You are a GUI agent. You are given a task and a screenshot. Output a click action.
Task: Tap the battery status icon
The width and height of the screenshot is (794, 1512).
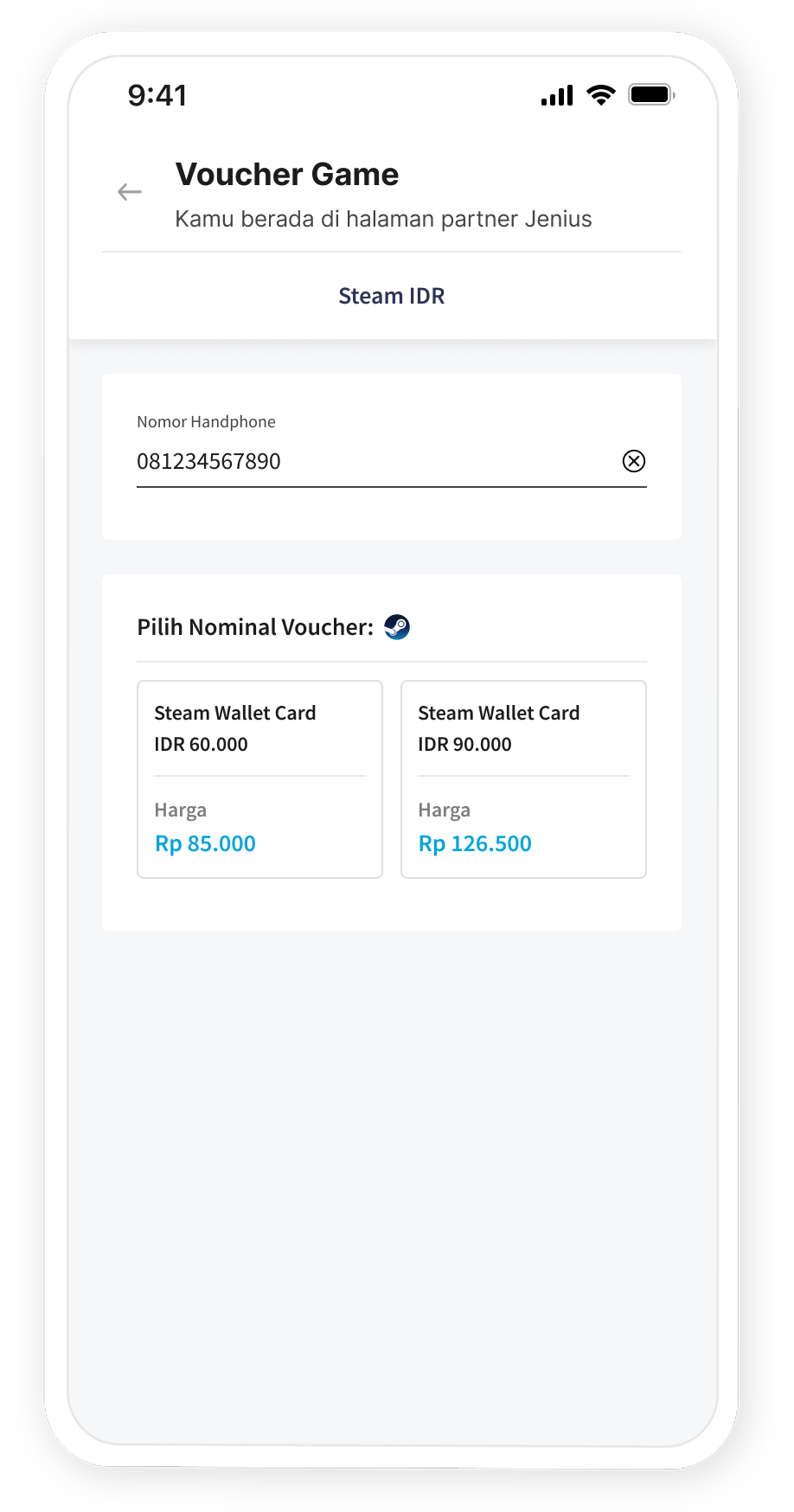(x=651, y=95)
